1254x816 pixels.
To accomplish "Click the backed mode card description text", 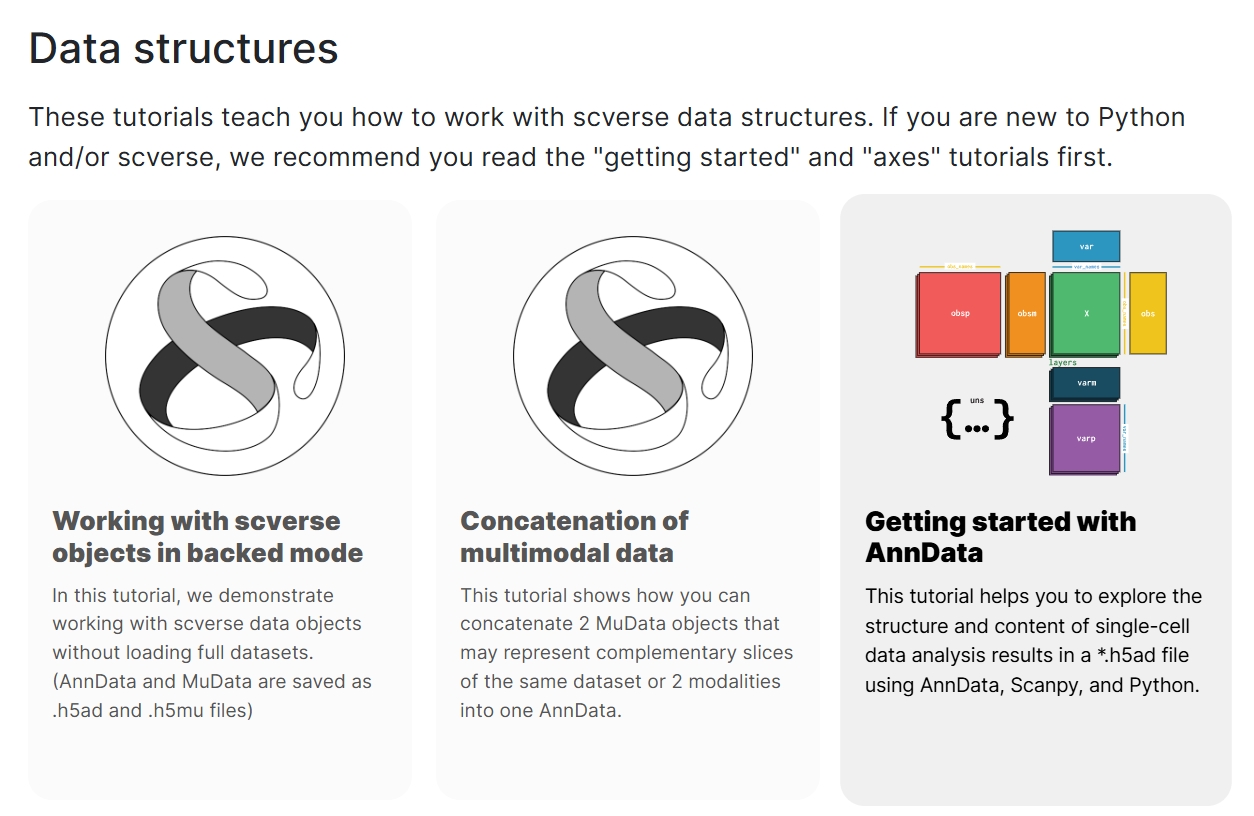I will pos(212,652).
